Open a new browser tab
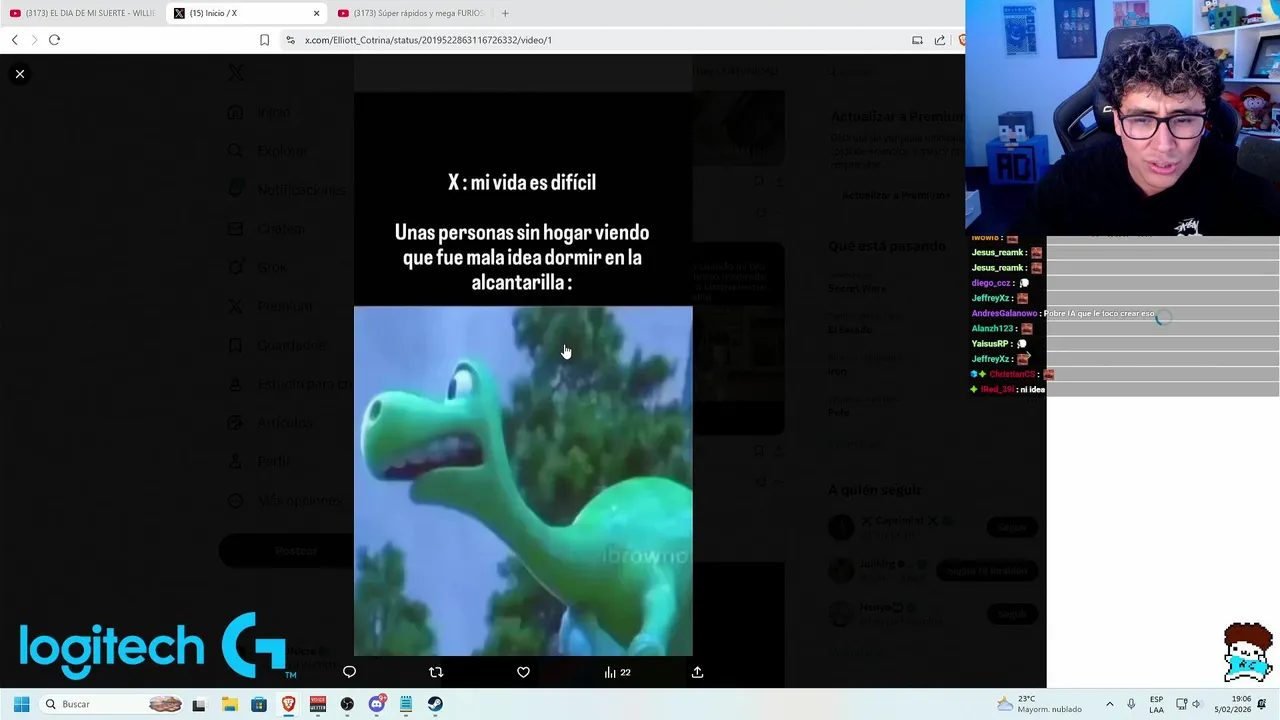The image size is (1280, 720). [505, 13]
